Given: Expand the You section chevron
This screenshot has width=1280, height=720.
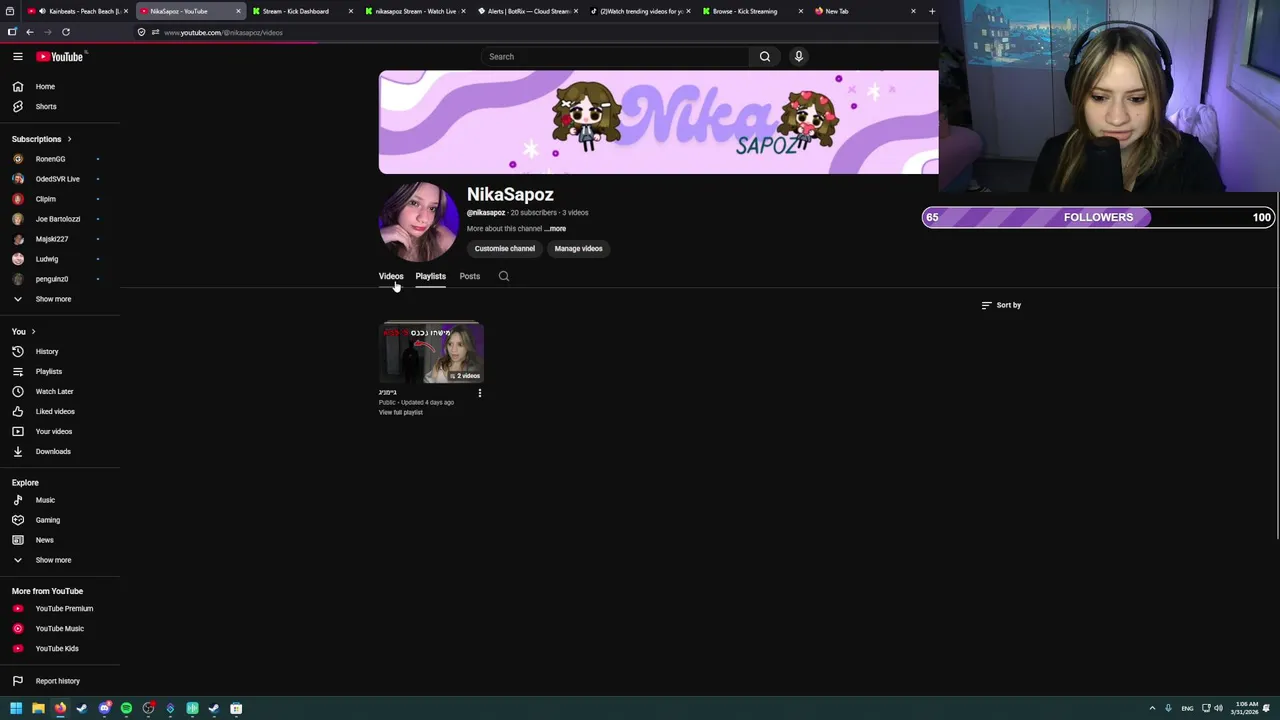Looking at the screenshot, I should (33, 331).
